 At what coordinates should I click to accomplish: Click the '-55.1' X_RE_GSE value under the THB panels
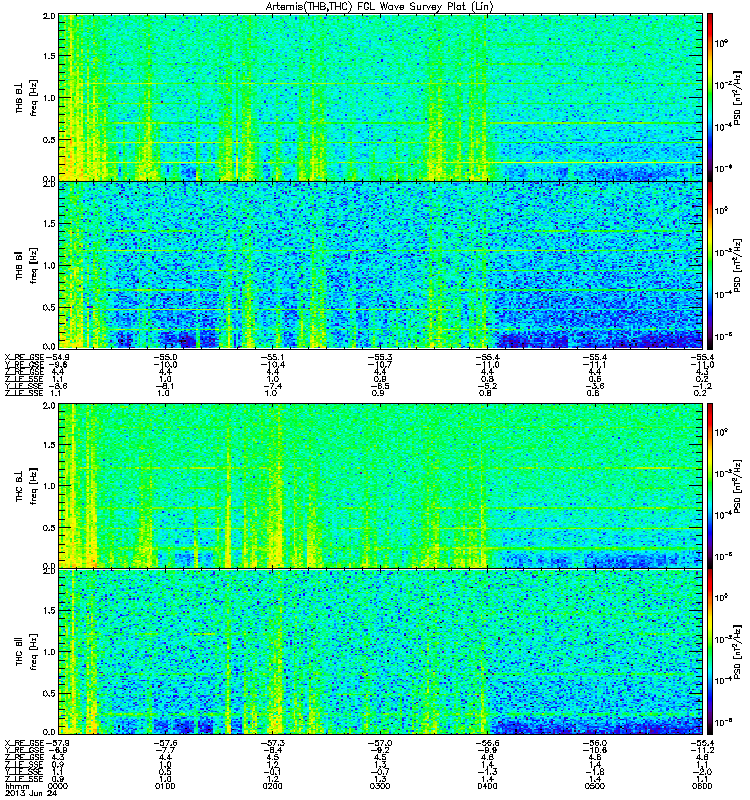[272, 357]
